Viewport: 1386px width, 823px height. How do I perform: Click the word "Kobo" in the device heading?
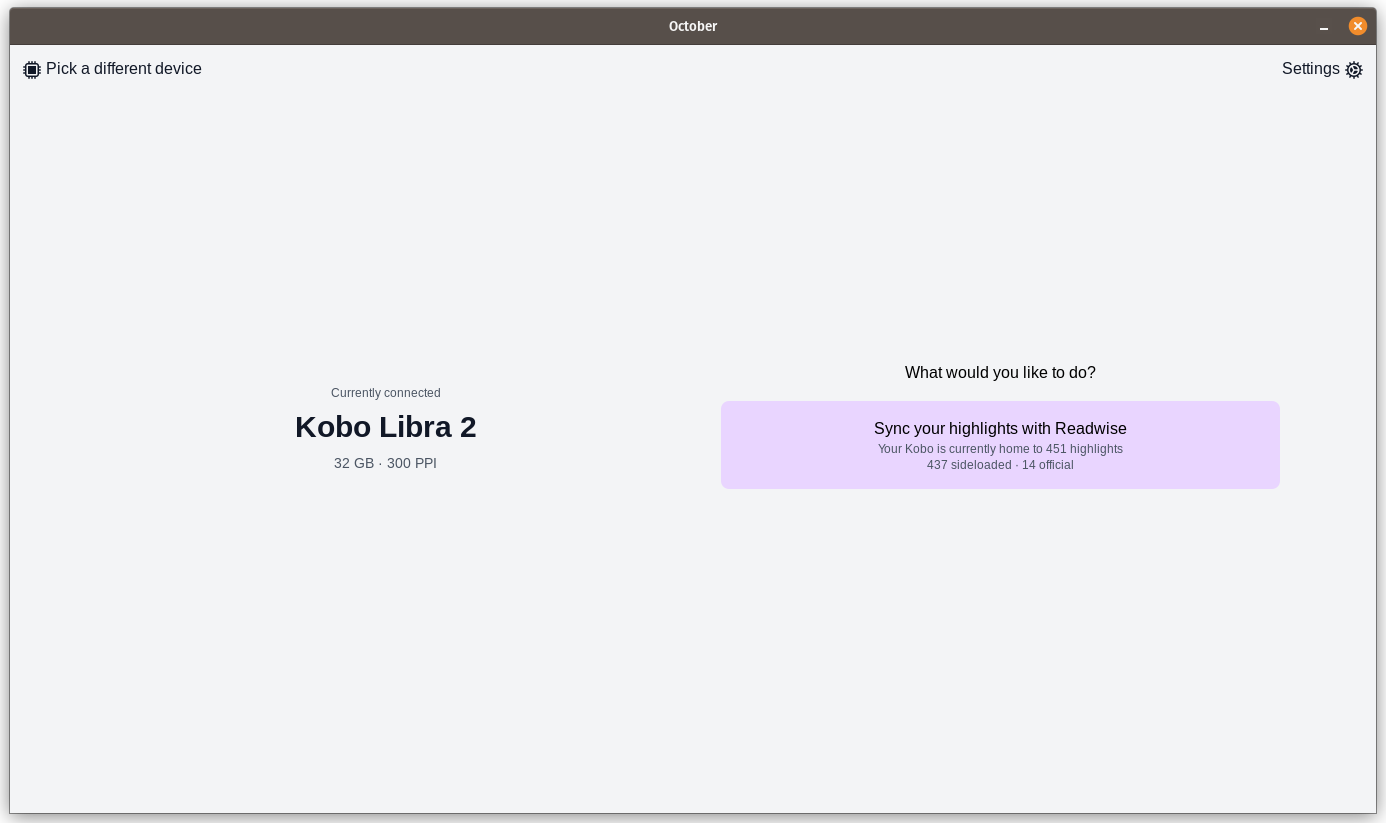point(333,427)
